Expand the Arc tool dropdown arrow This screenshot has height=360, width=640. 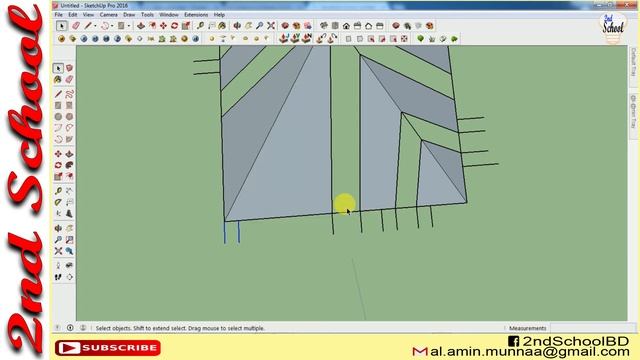(x=112, y=26)
